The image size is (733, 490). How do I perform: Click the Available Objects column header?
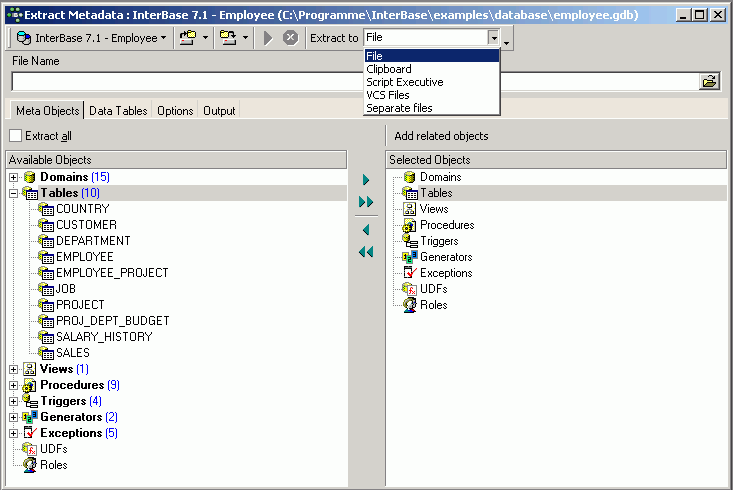coord(176,160)
